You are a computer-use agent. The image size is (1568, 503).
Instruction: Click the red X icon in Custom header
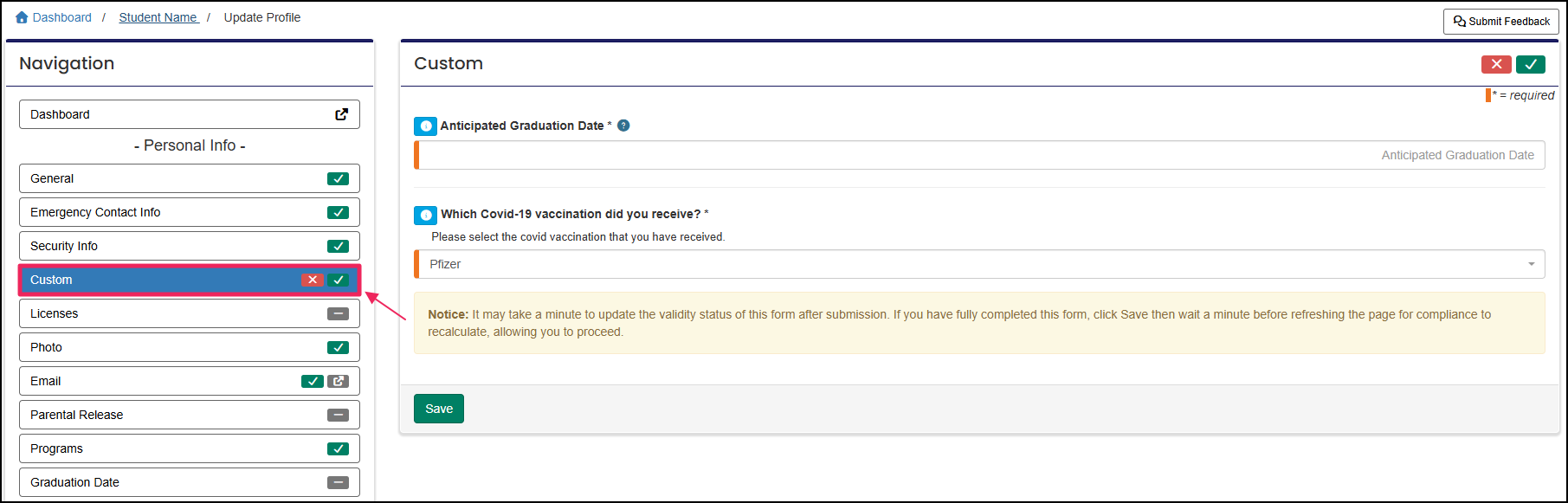click(1496, 64)
